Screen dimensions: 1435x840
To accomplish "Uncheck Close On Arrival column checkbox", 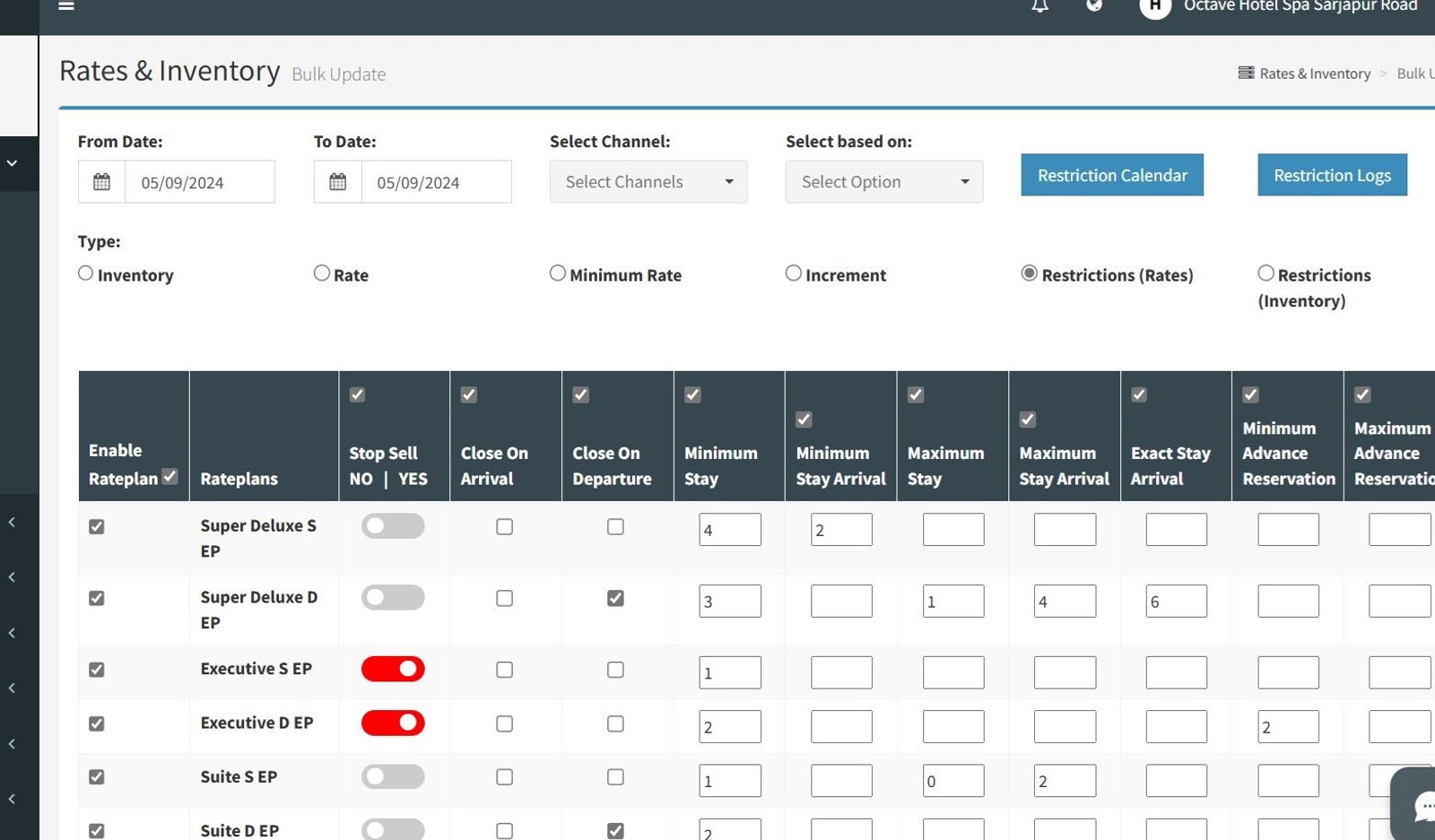I will tap(469, 394).
